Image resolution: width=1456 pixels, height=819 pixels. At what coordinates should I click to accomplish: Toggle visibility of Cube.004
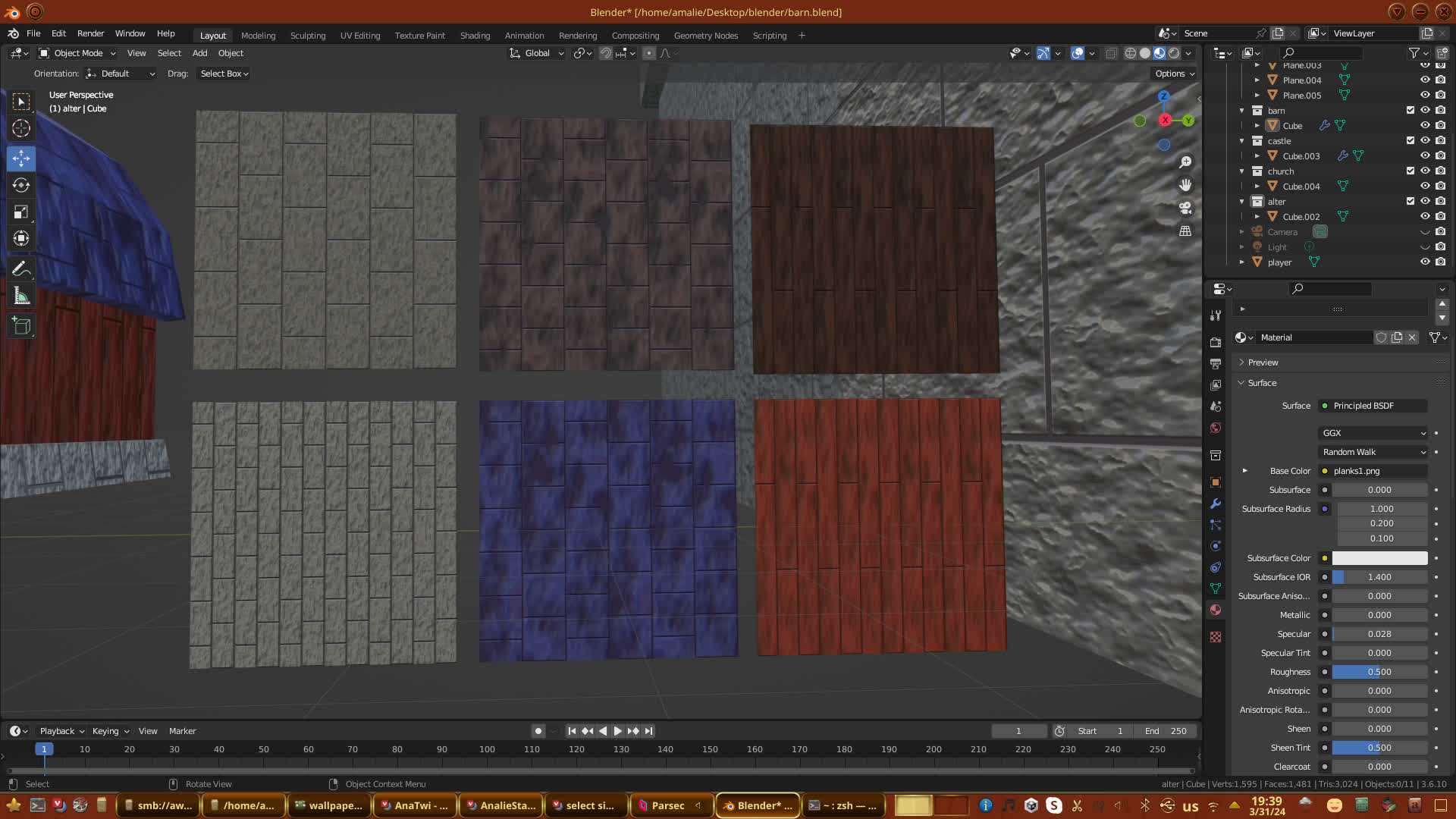[1425, 186]
